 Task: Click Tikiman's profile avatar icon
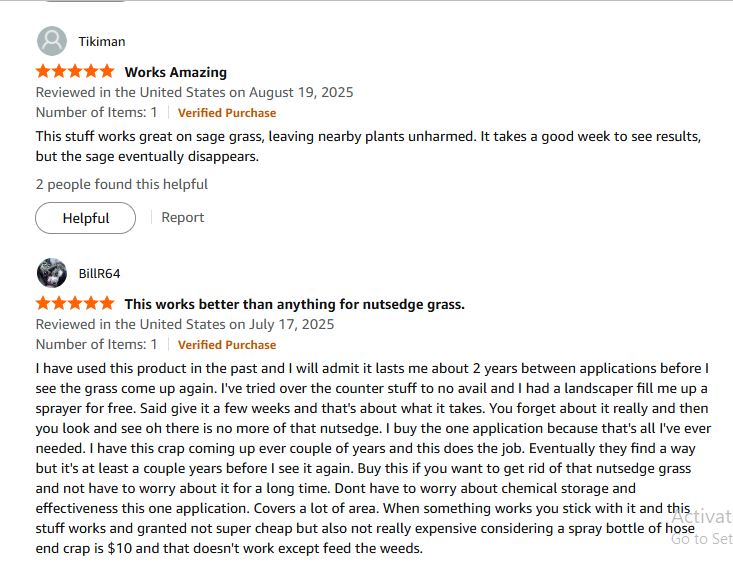52,41
